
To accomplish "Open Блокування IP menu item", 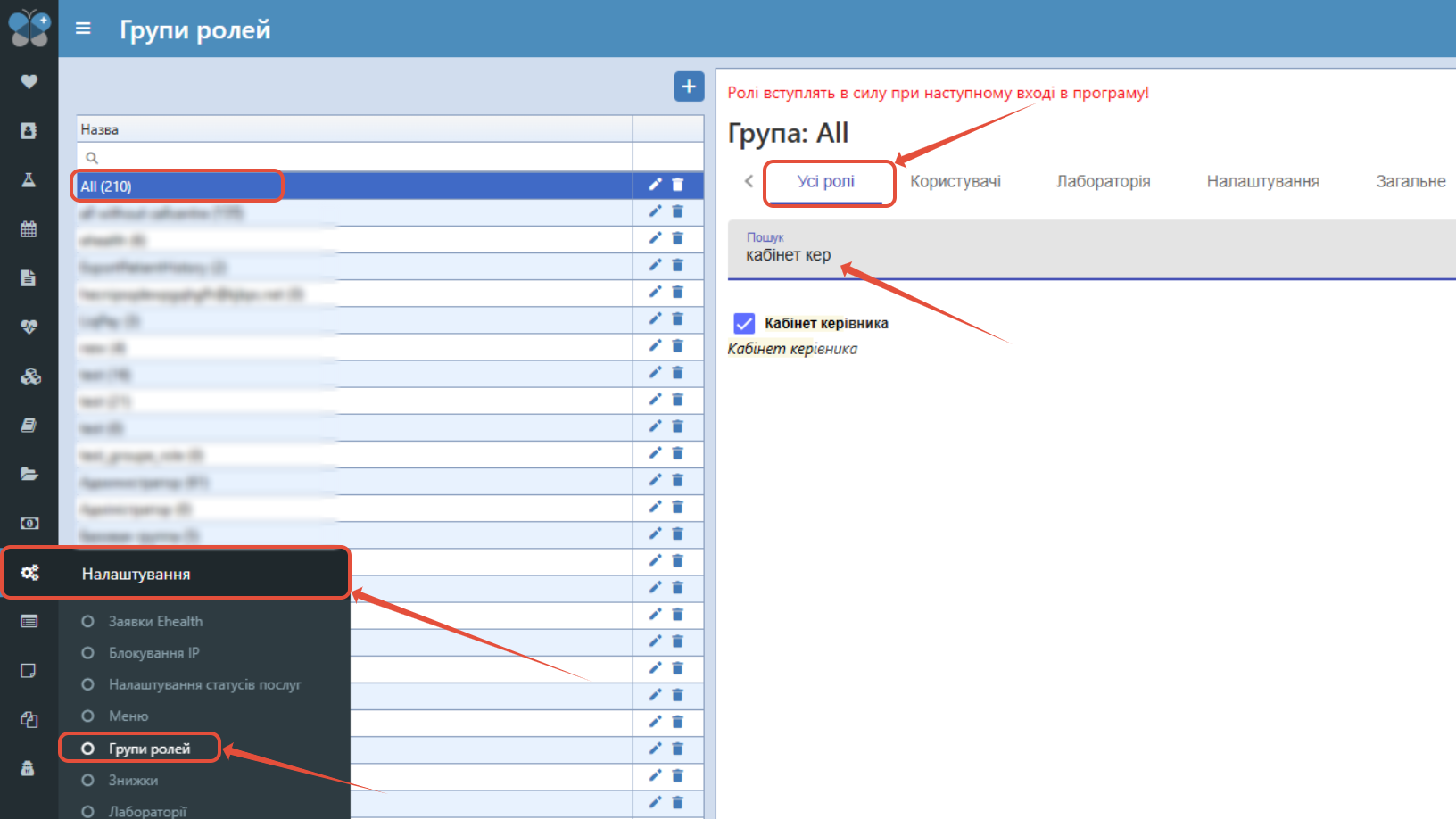I will (x=153, y=653).
